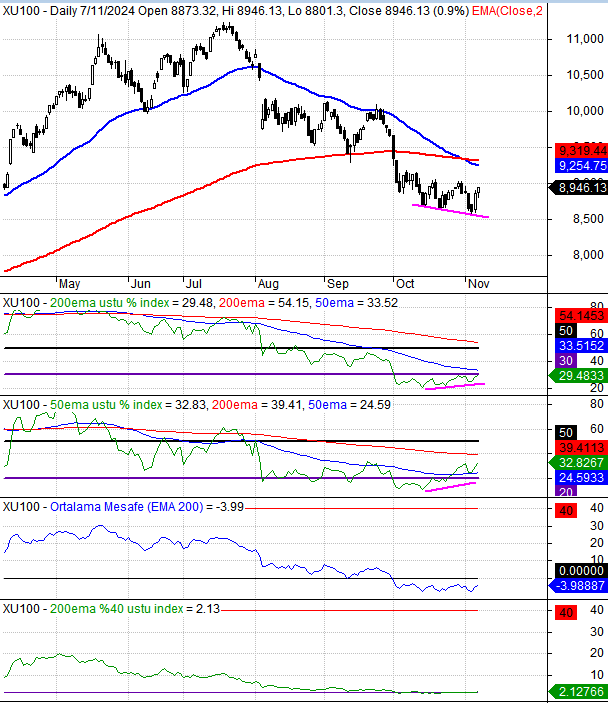Viewport: 608px width, 703px height.
Task: Select the green 32.8267 value tag
Action: click(x=578, y=462)
